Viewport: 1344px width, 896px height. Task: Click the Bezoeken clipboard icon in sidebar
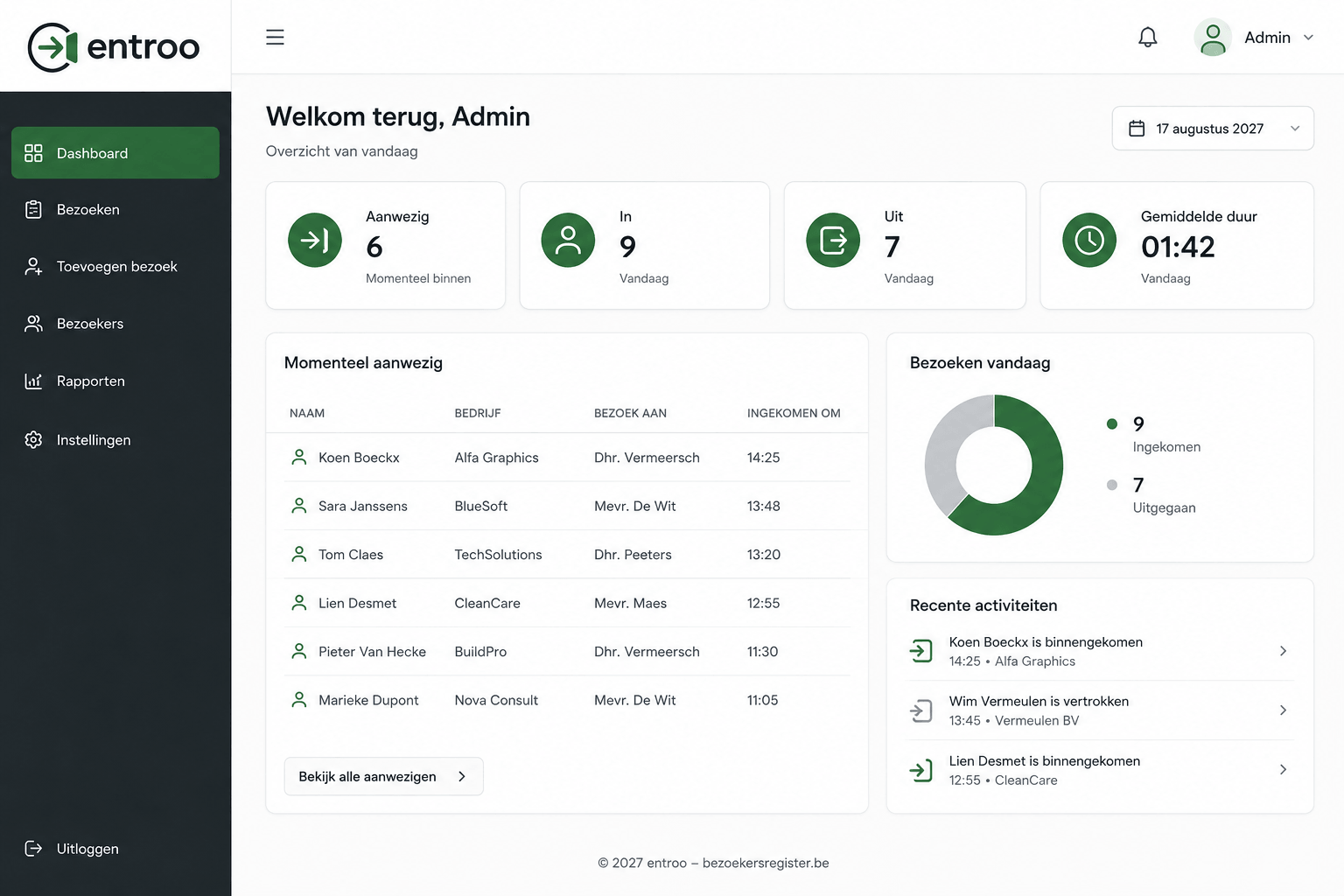[x=33, y=209]
